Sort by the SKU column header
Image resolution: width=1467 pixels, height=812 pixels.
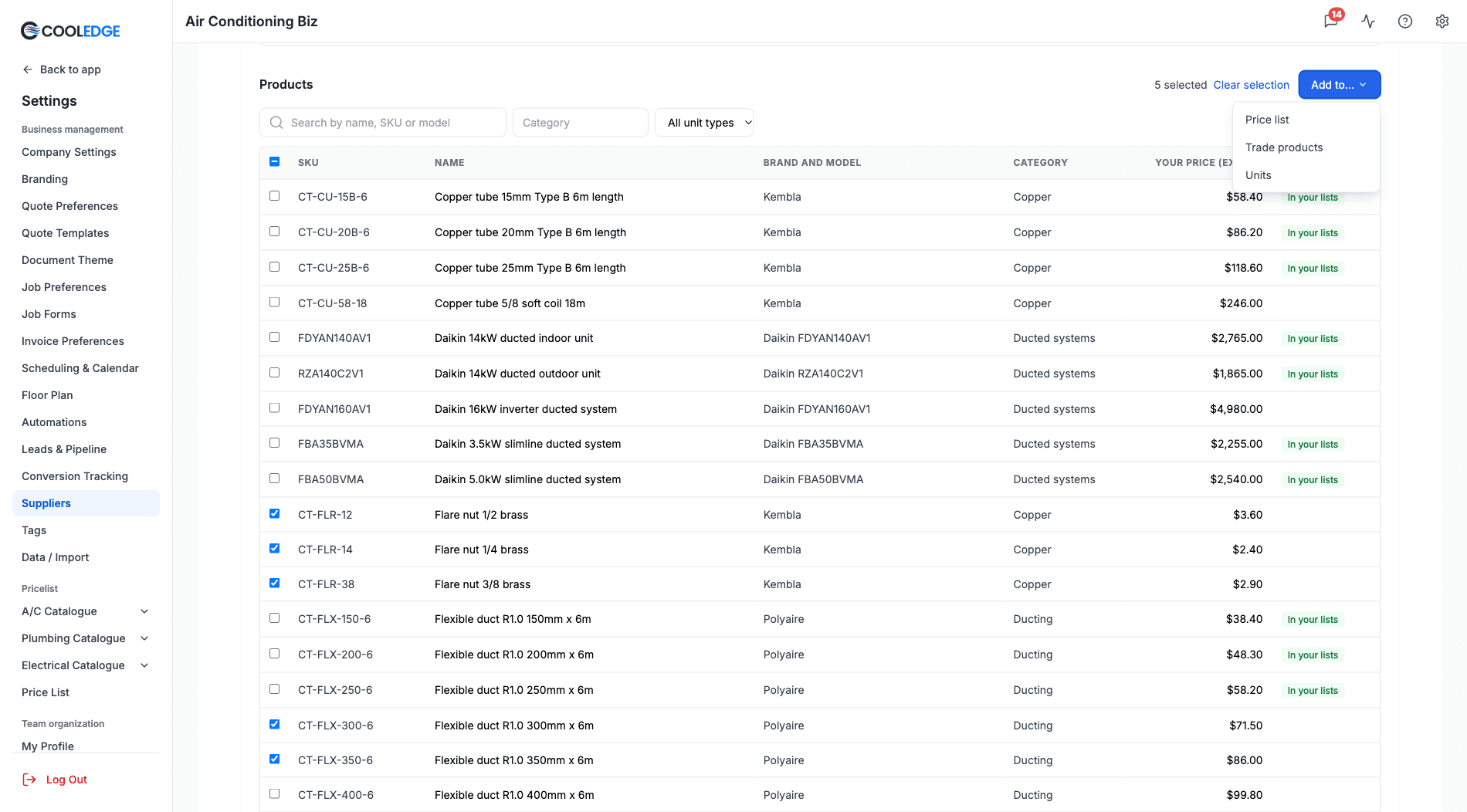(308, 163)
